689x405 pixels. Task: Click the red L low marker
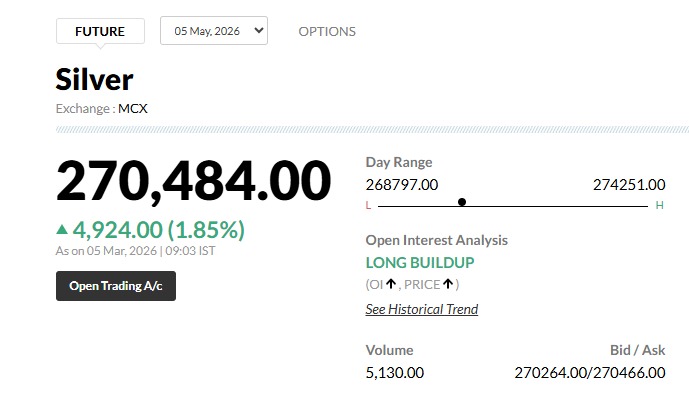[368, 205]
